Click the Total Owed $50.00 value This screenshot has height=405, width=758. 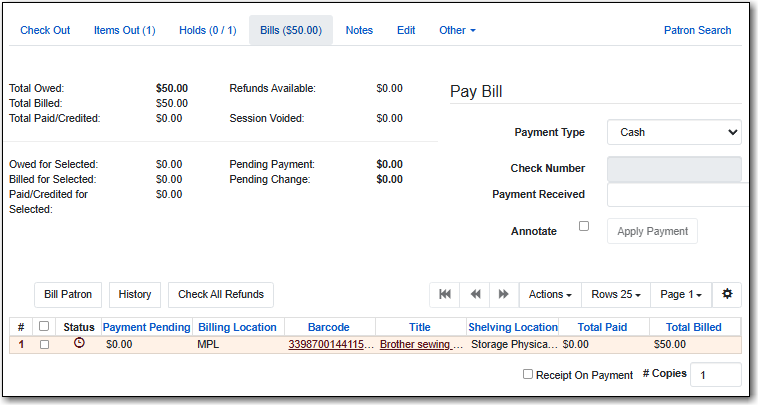[x=172, y=88]
